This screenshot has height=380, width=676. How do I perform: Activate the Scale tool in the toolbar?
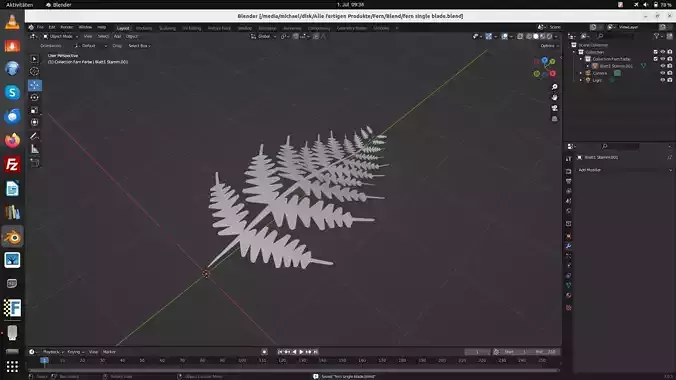pos(34,110)
